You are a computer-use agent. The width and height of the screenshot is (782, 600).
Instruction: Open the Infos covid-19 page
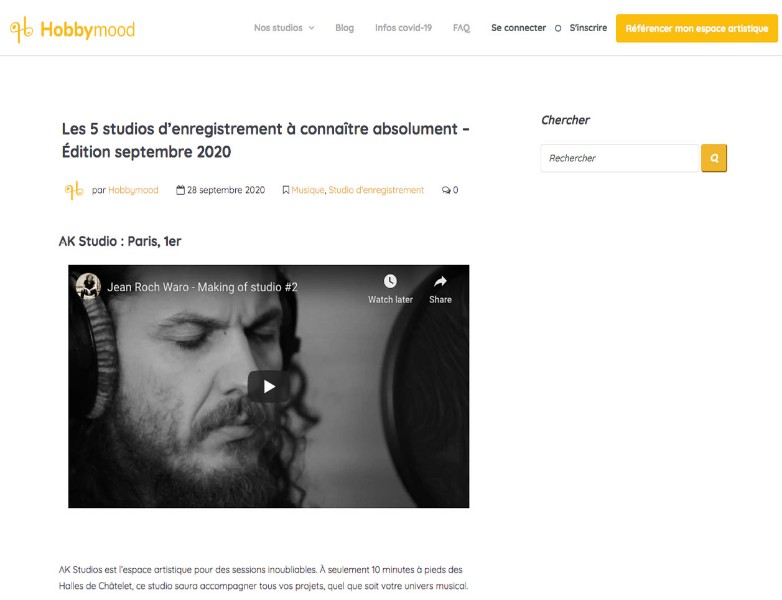[403, 28]
